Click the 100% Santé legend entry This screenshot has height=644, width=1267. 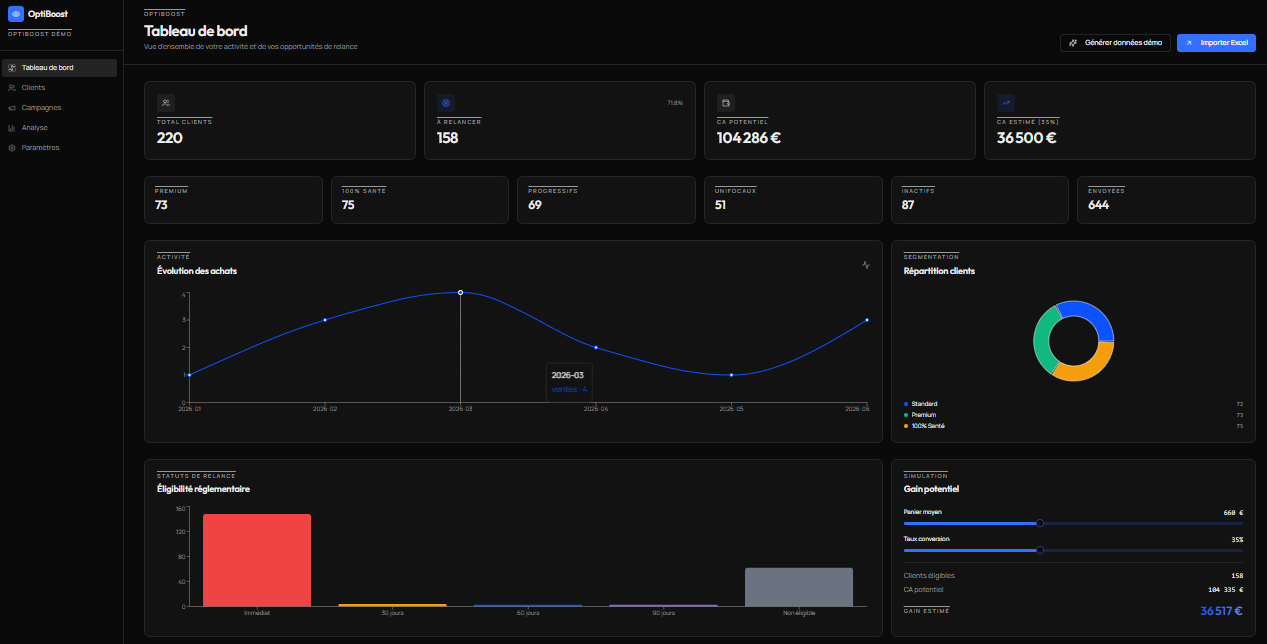click(x=1073, y=426)
